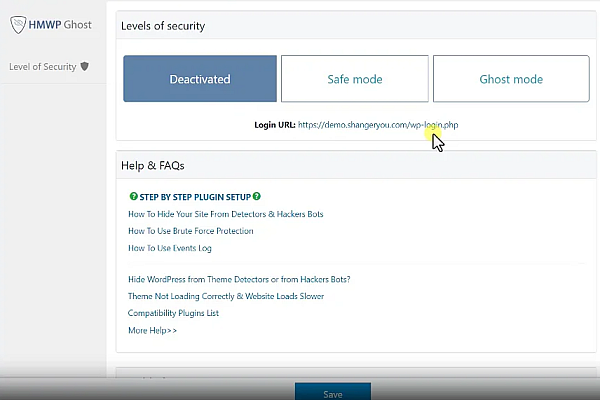Select the Deactivated security level
Screen dimensions: 600x400
click(199, 79)
